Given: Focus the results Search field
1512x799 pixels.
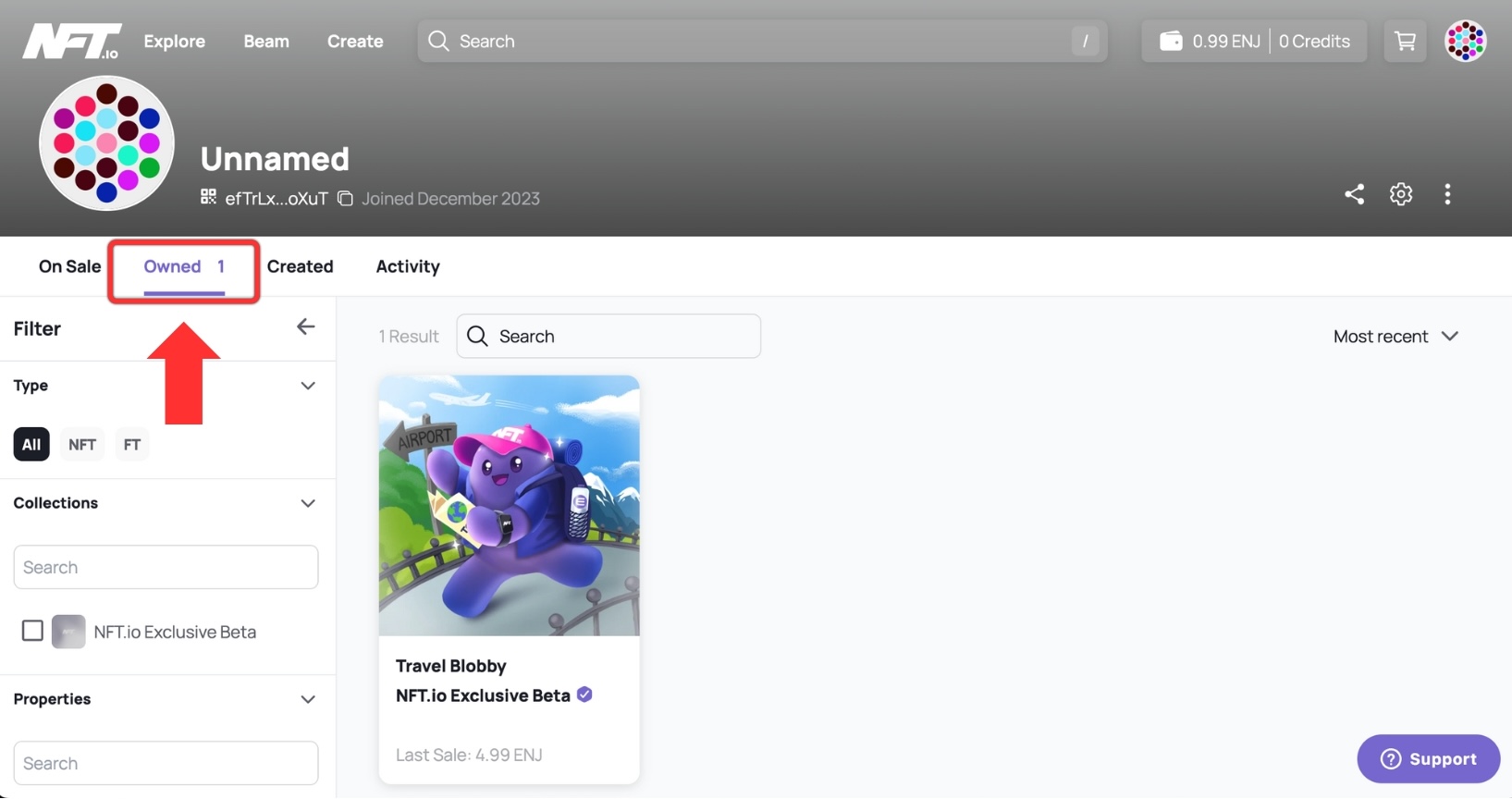Looking at the screenshot, I should [608, 336].
